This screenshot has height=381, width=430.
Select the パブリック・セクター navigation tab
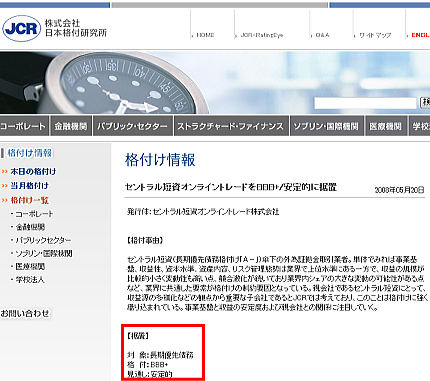click(x=132, y=126)
